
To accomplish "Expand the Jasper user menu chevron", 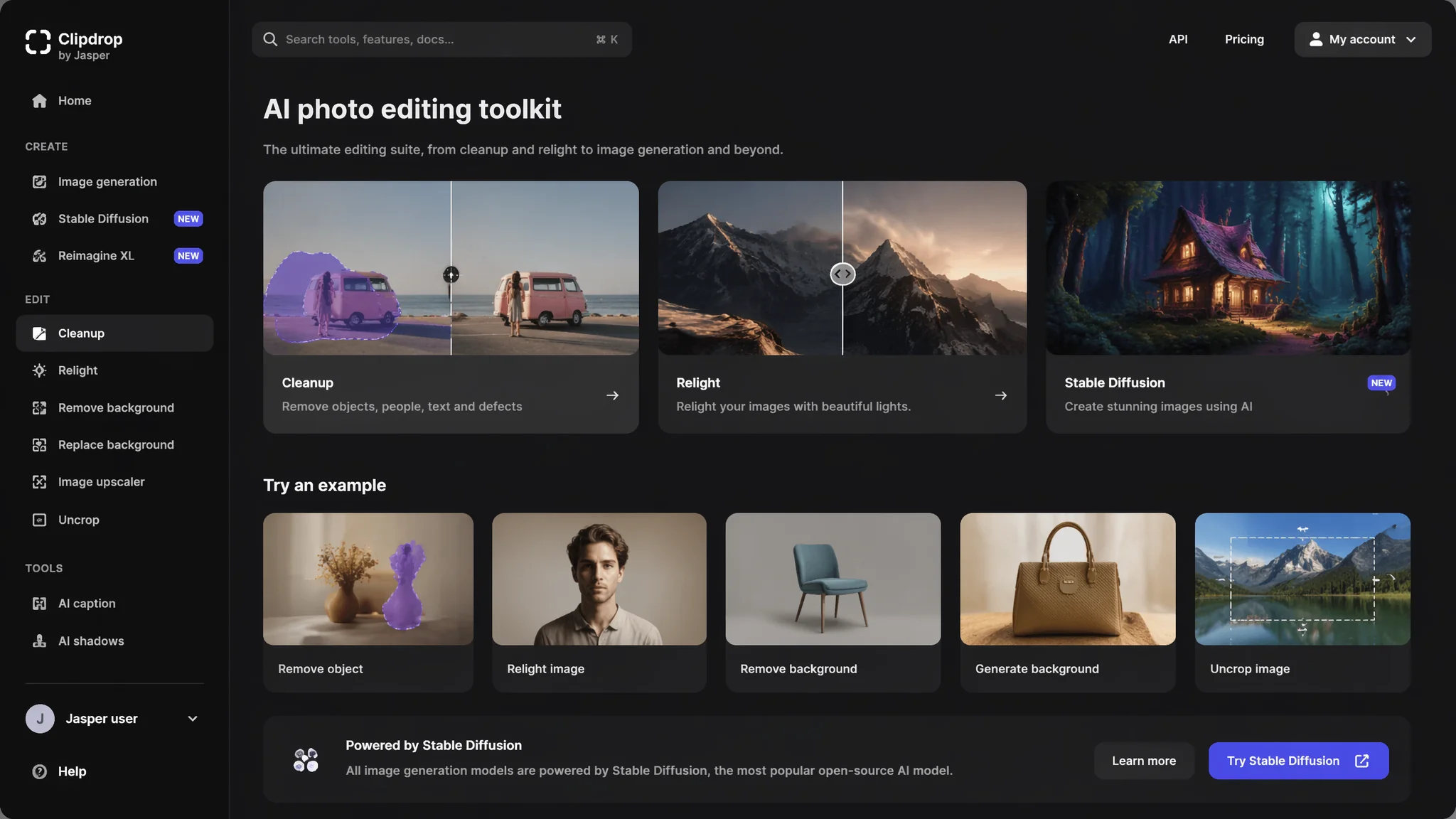I will (x=193, y=719).
